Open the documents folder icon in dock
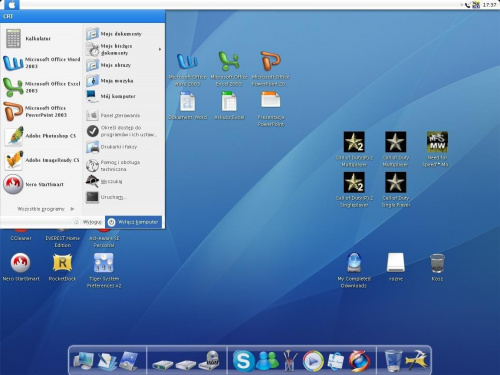Screen dimensions: 500x375 click(x=107, y=361)
